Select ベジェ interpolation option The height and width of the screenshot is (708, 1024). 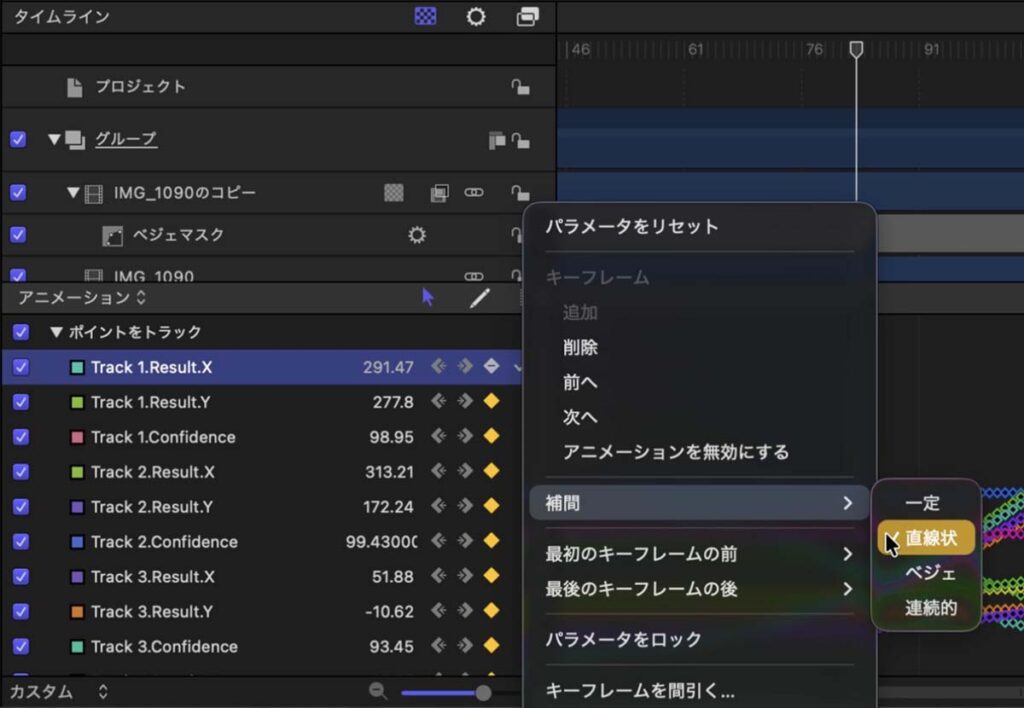(930, 573)
